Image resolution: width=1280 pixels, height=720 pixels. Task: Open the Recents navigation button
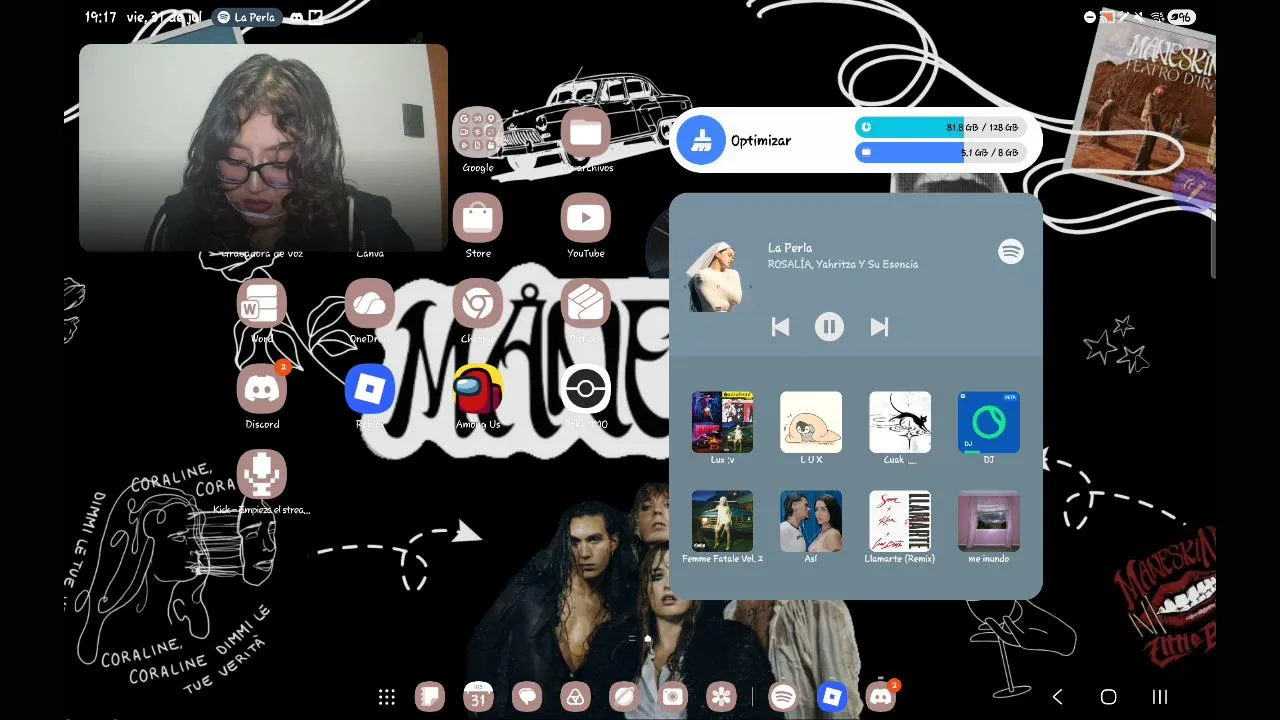(1160, 697)
